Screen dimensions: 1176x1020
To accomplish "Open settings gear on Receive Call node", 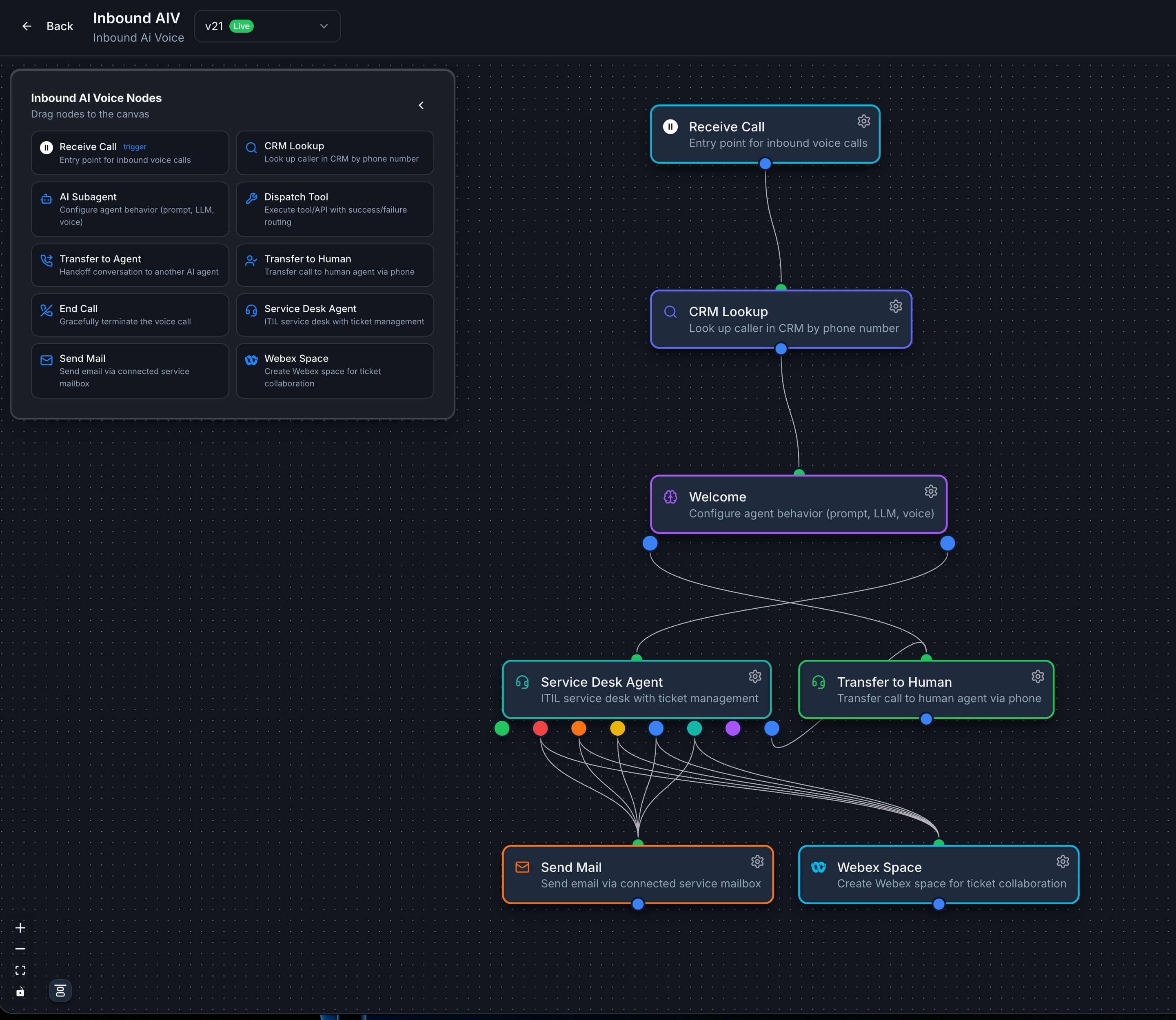I will [x=863, y=121].
